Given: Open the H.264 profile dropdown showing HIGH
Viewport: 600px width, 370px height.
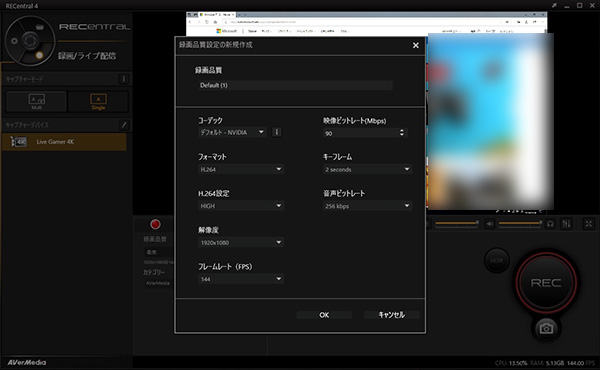Looking at the screenshot, I should (x=241, y=206).
